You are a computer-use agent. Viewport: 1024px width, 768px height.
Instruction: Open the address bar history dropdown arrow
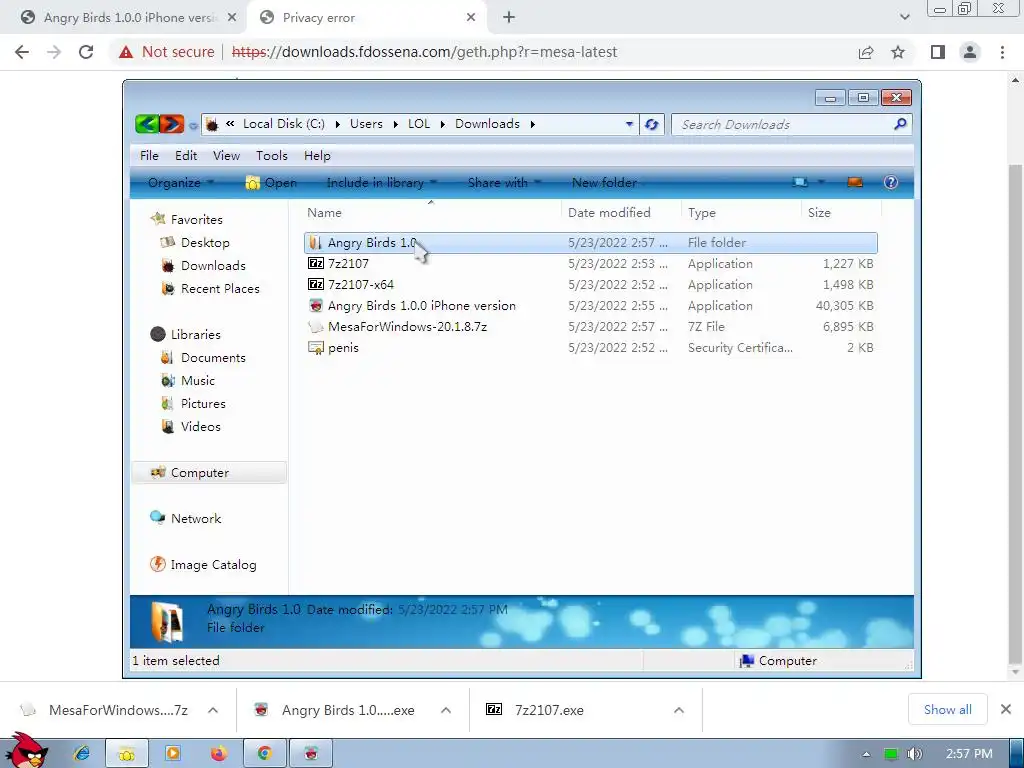[629, 124]
